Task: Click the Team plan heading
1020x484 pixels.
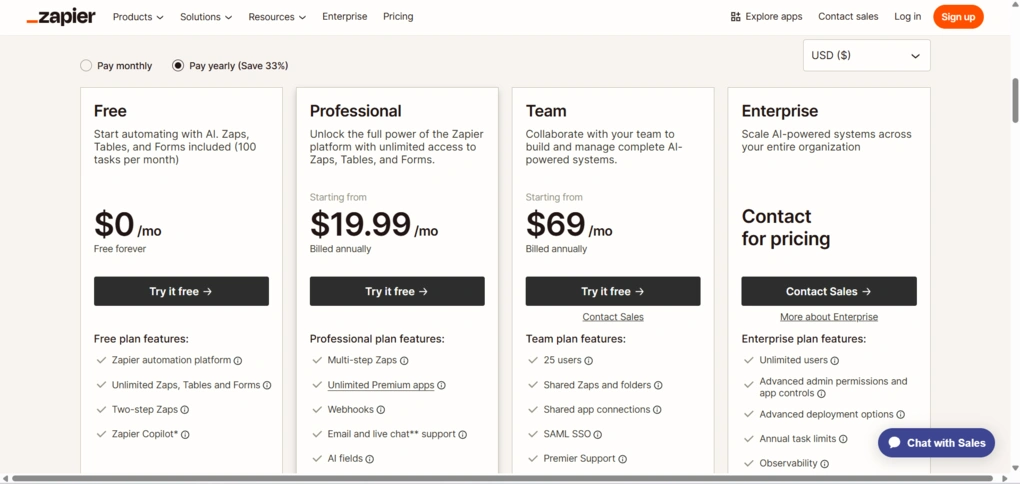Action: tap(546, 111)
